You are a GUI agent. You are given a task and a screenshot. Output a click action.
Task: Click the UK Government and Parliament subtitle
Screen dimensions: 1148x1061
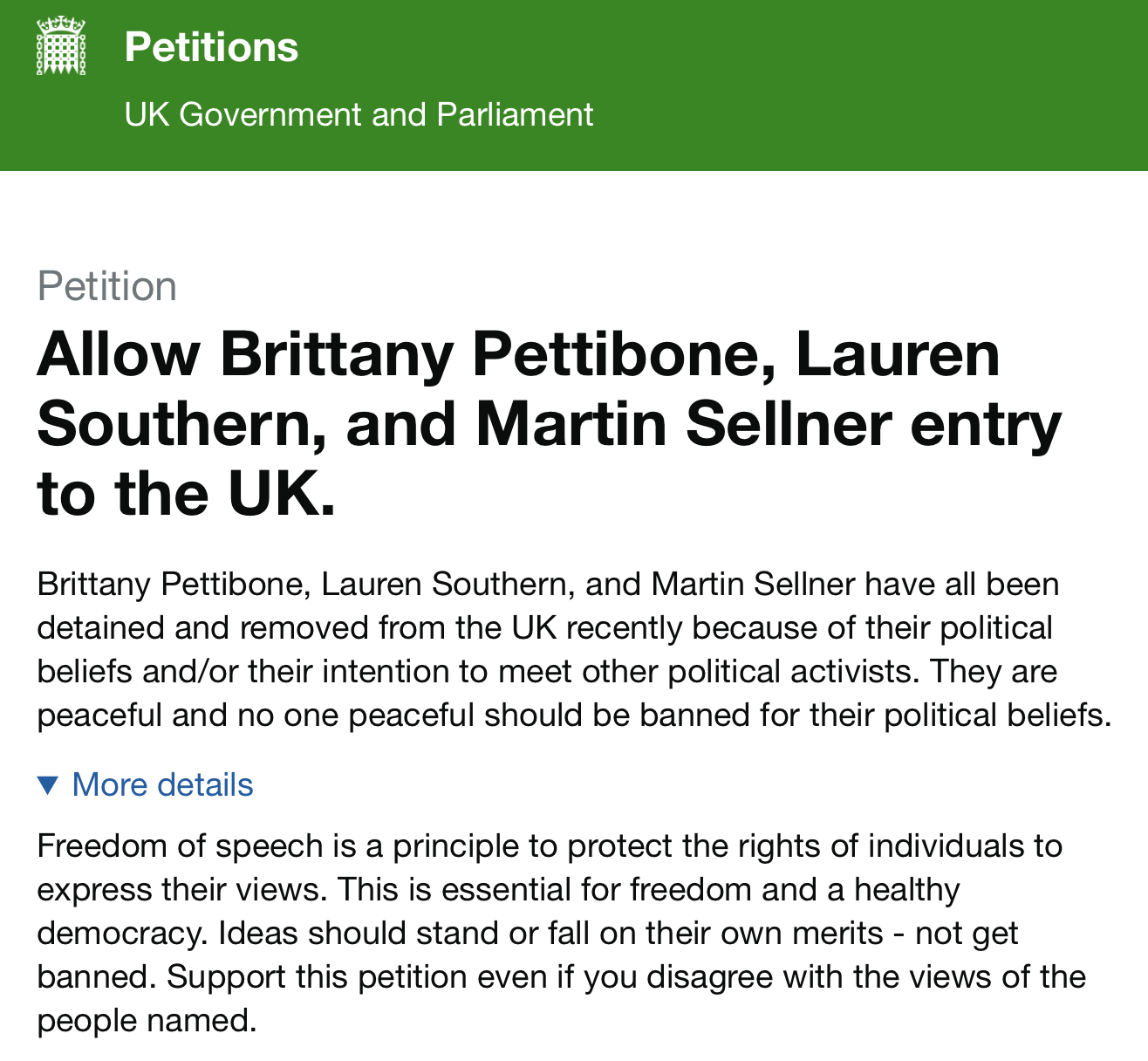[x=359, y=114]
